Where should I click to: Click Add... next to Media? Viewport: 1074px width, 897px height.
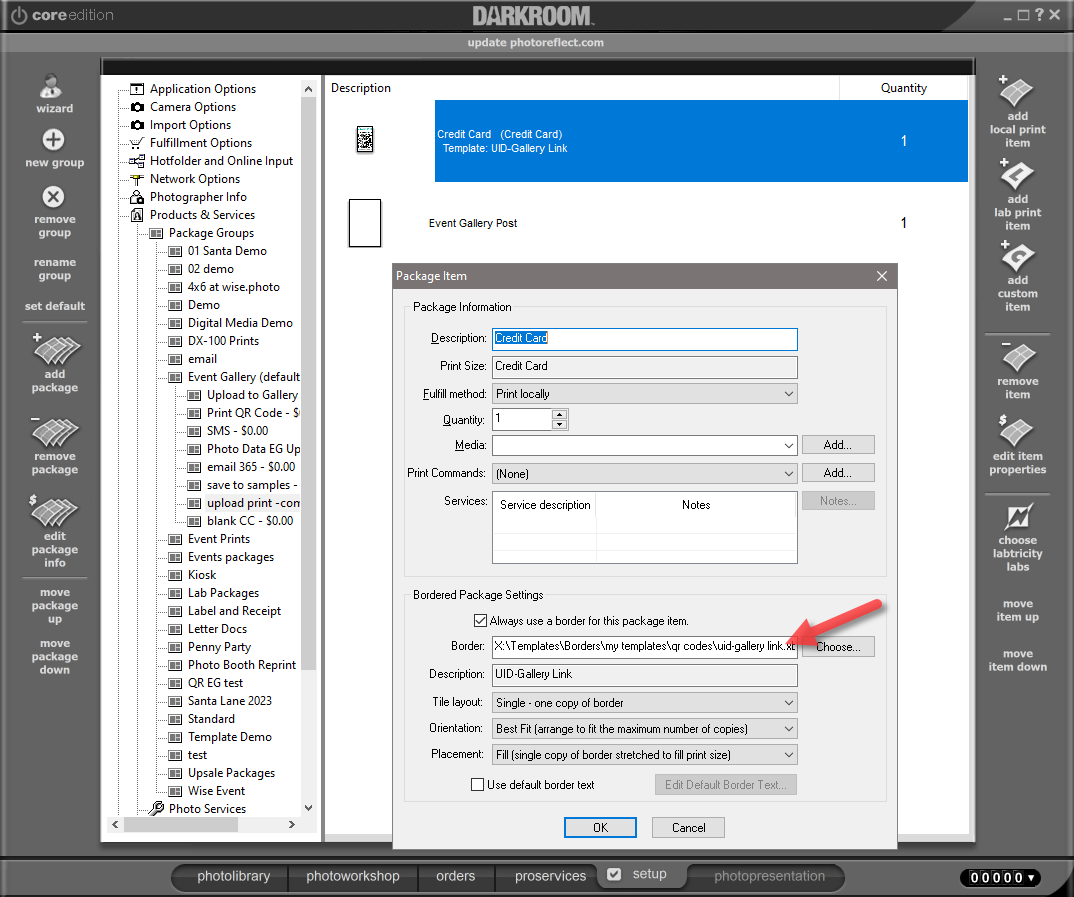click(838, 444)
